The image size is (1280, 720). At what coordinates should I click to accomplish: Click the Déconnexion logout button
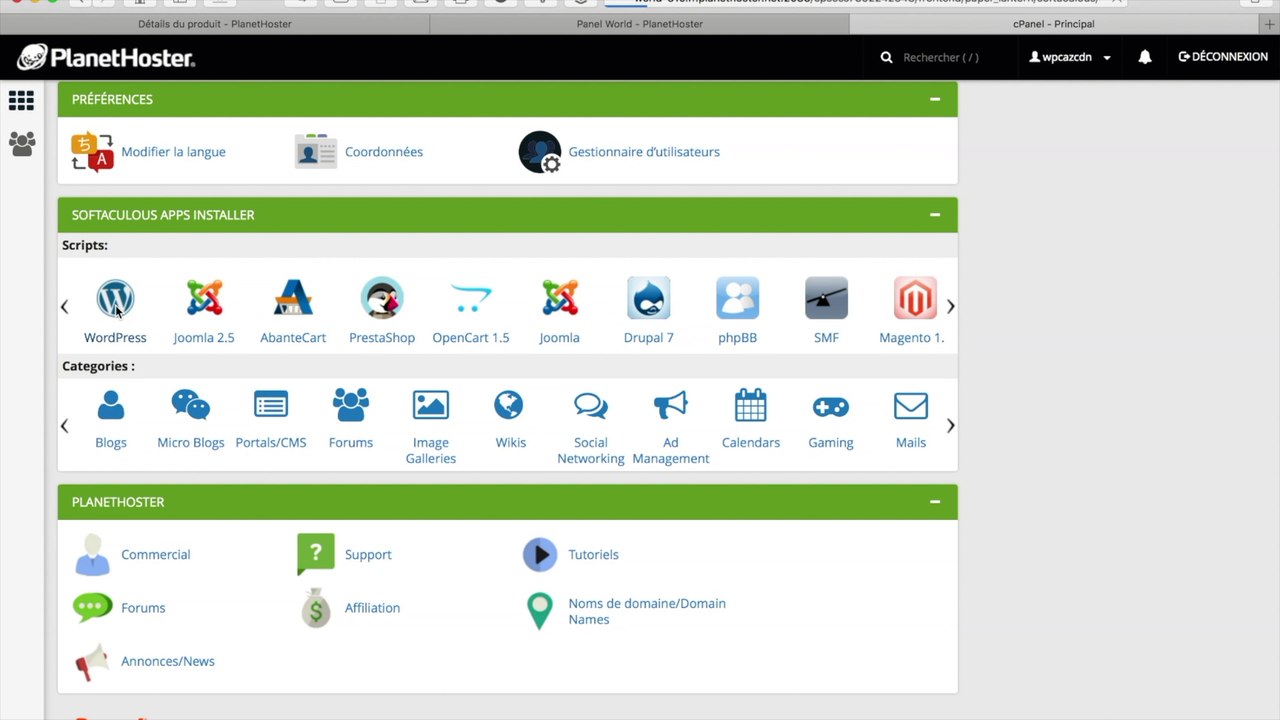tap(1223, 57)
